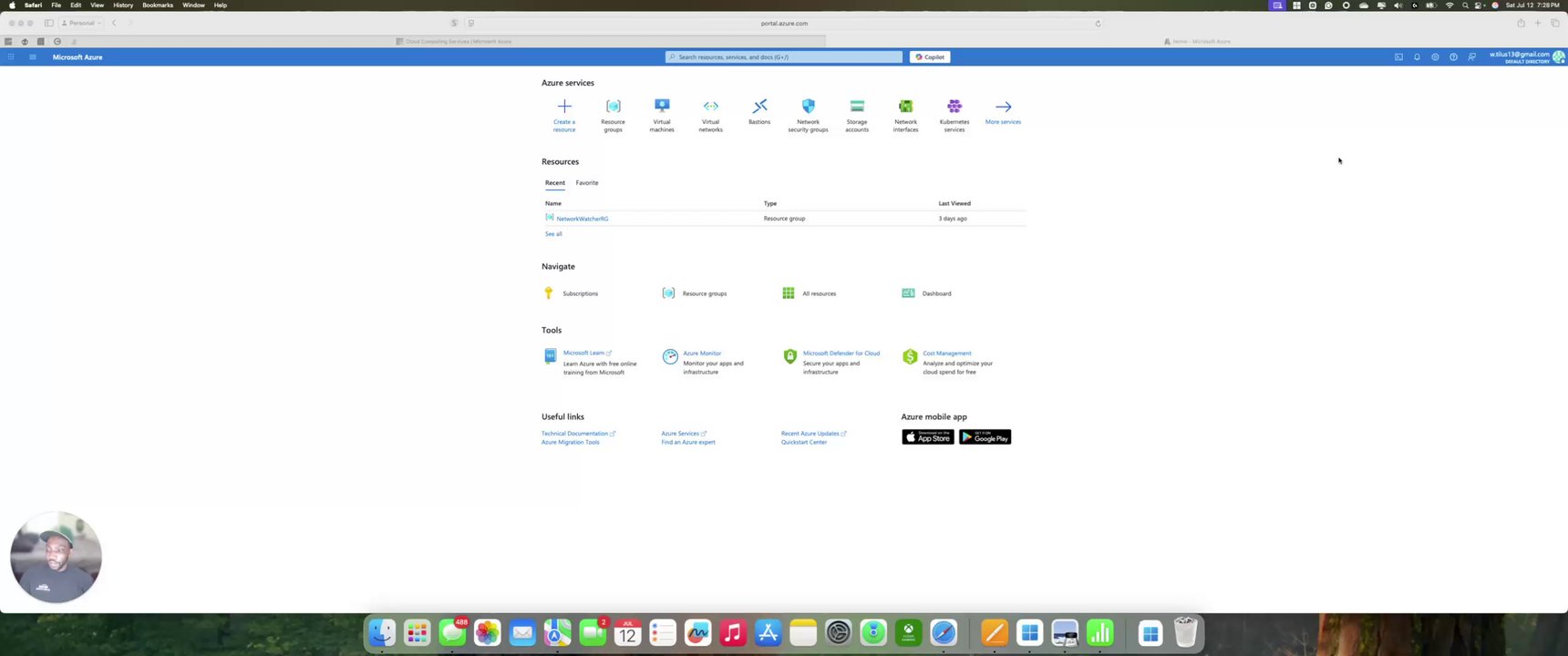Screen dimensions: 1568x656
Task: Click Last Viewed column header
Action: 954,203
